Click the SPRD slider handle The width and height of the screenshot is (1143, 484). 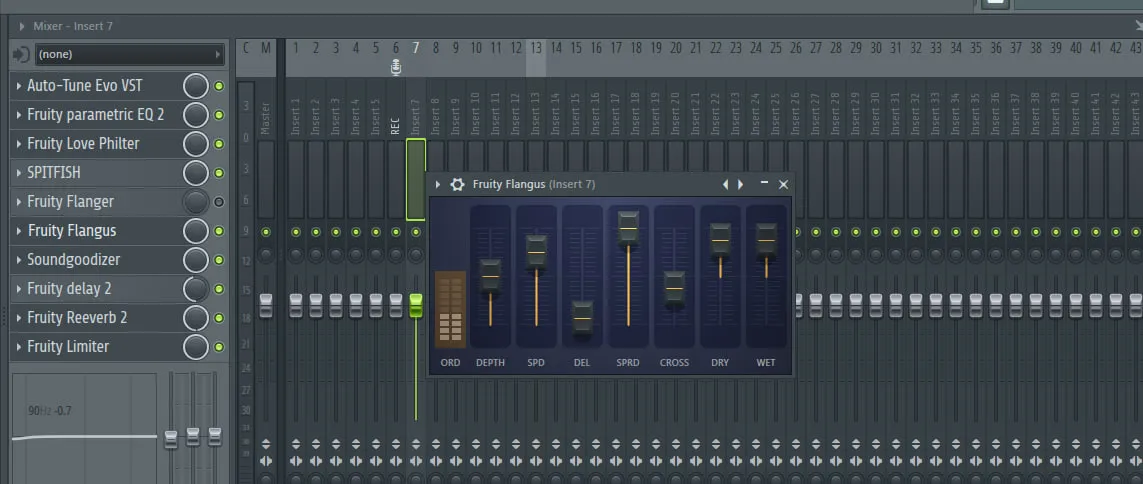point(628,228)
